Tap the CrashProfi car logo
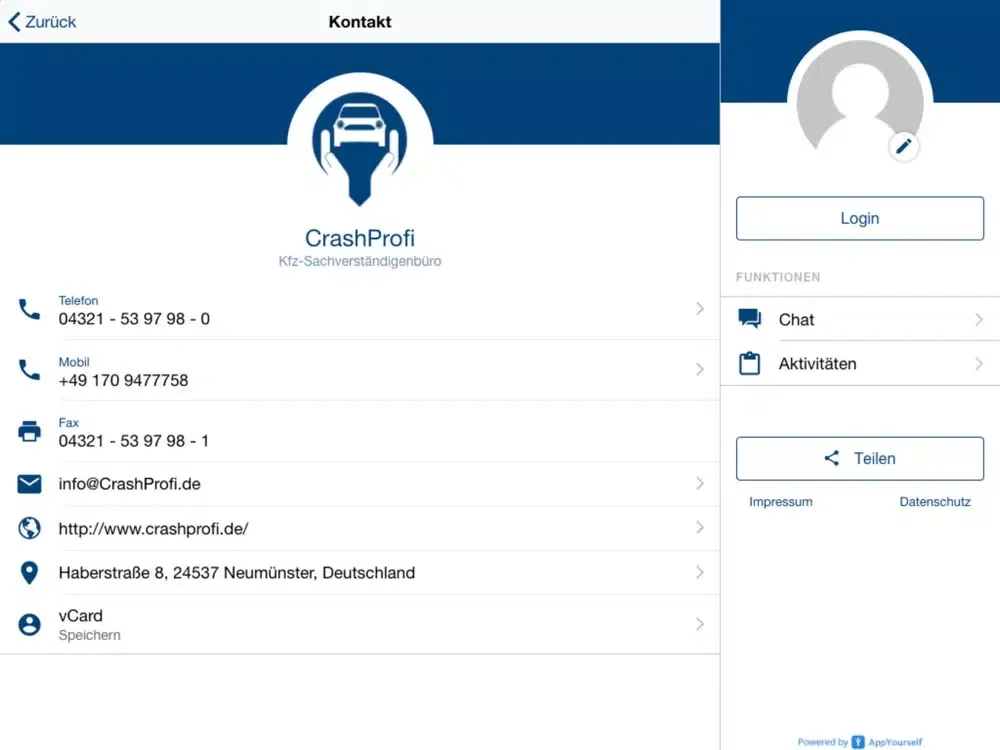Viewport: 1000px width, 750px height. coord(360,148)
